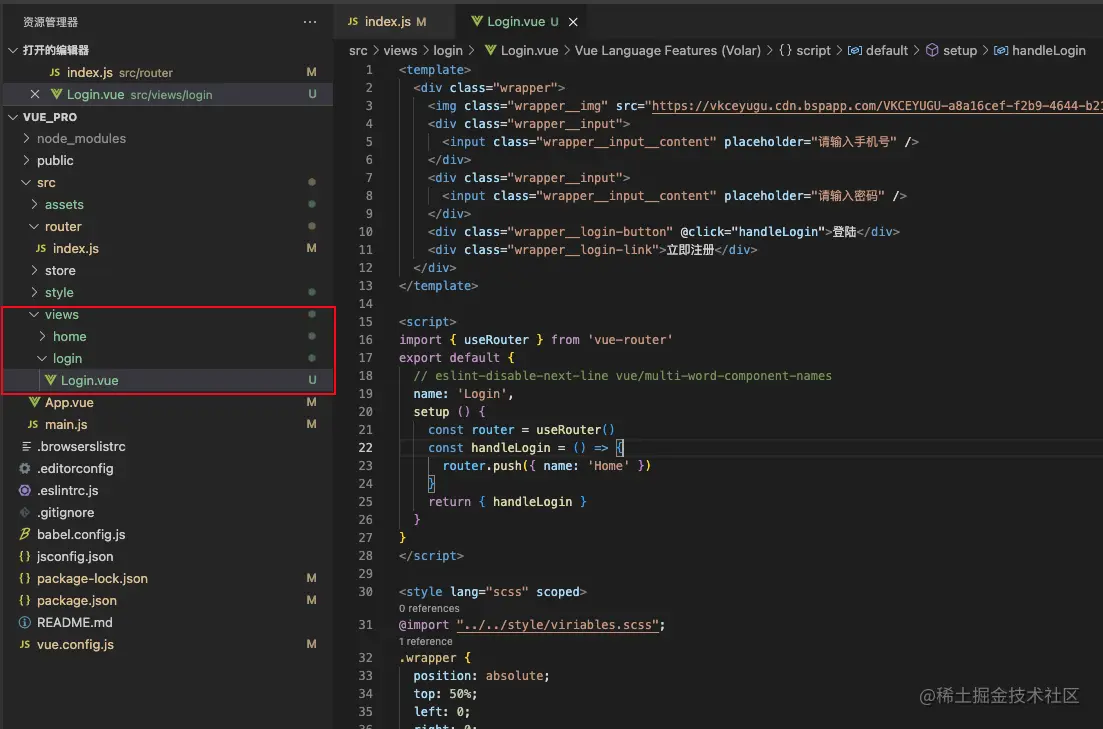This screenshot has width=1103, height=729.
Task: Close Login.vue tab with X
Action: coord(573,22)
